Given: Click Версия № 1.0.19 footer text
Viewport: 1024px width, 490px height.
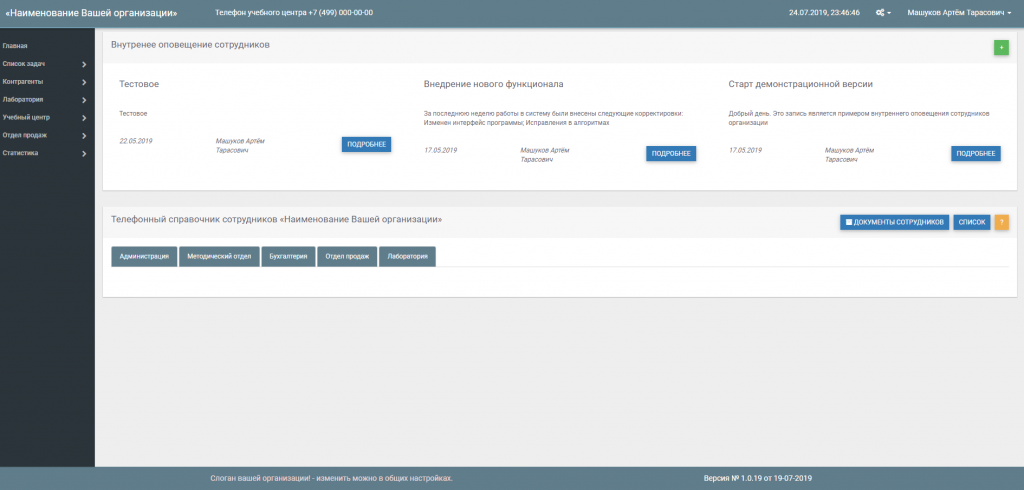Looking at the screenshot, I should [x=758, y=478].
